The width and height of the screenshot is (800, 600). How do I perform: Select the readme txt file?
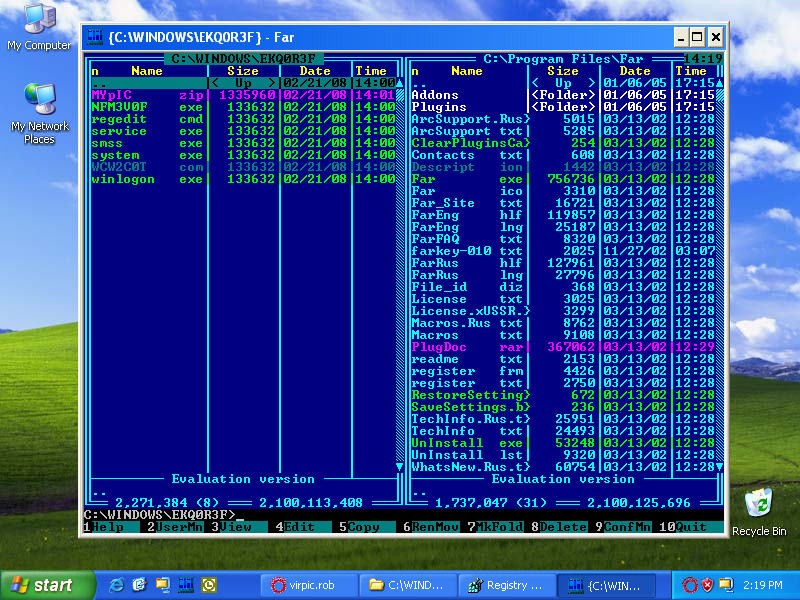coord(563,359)
